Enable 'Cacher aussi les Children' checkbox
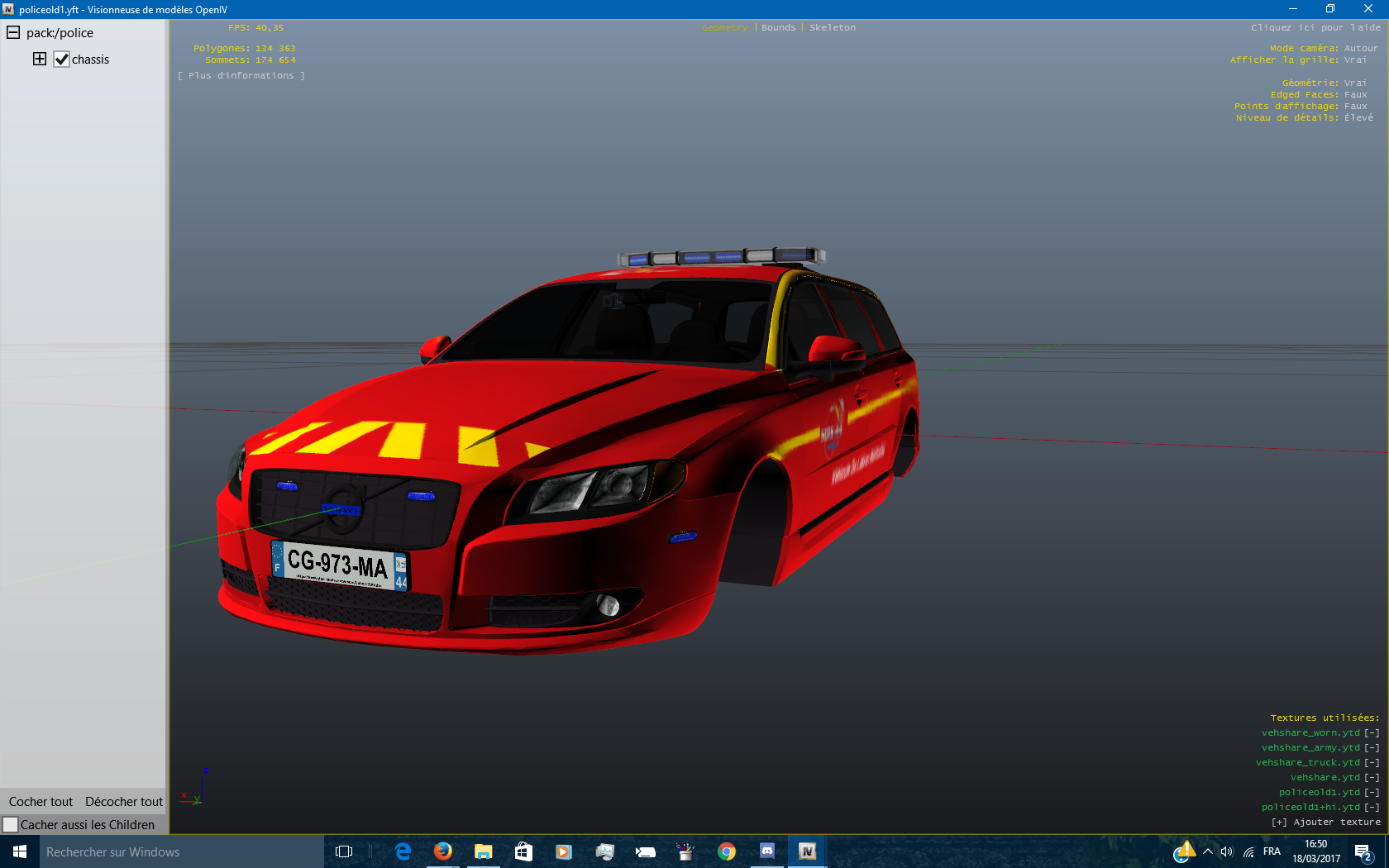Screen dimensions: 1389x868 11,824
